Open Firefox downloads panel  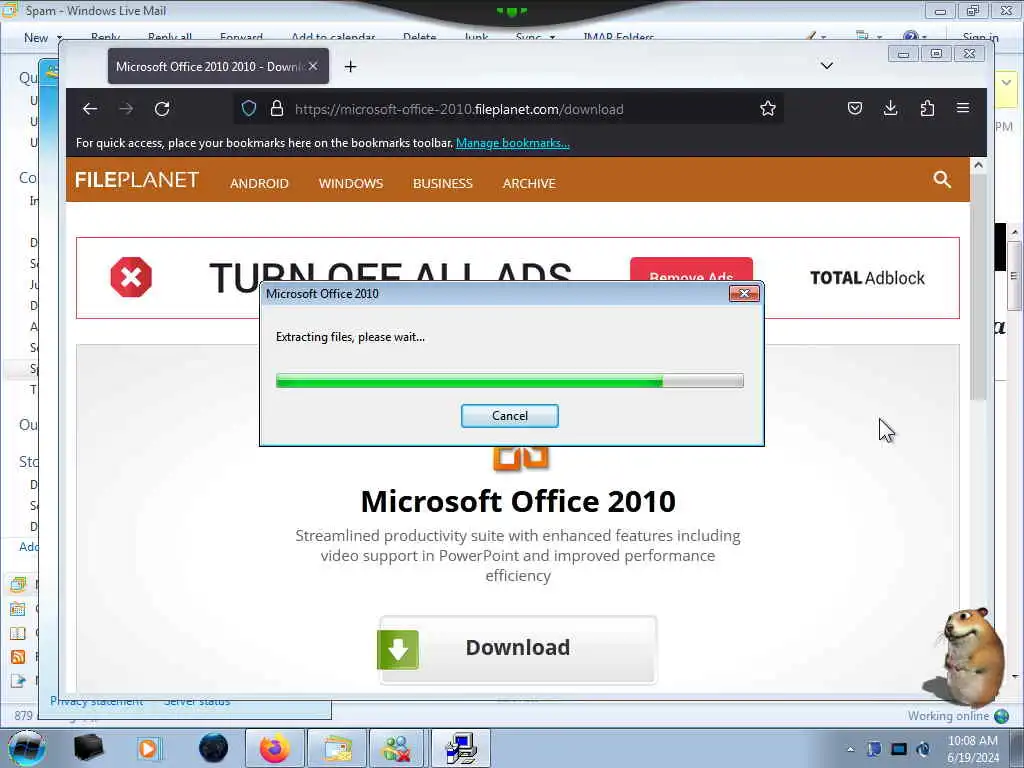(890, 108)
